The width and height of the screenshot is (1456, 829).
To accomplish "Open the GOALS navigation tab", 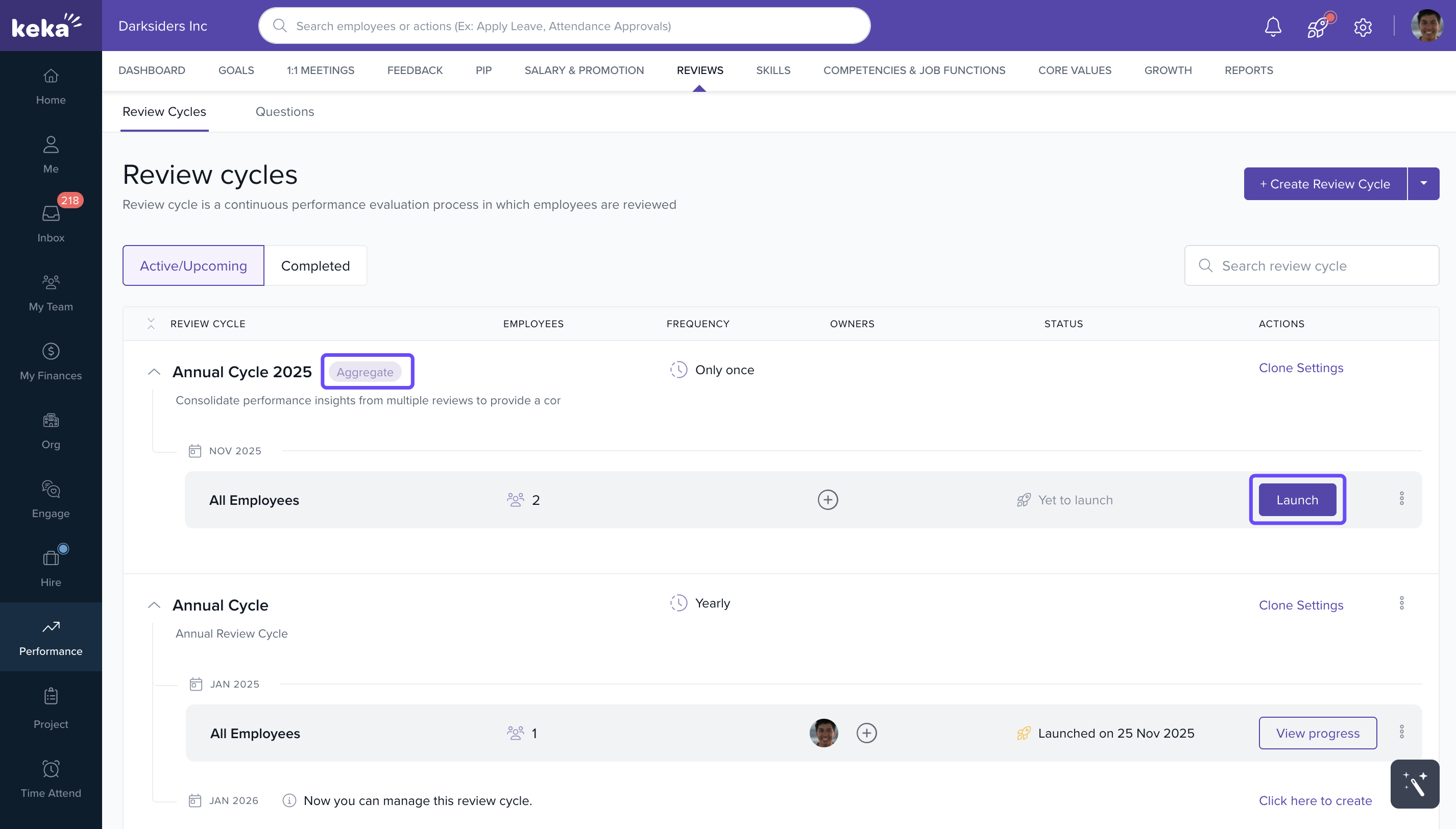I will pyautogui.click(x=235, y=70).
